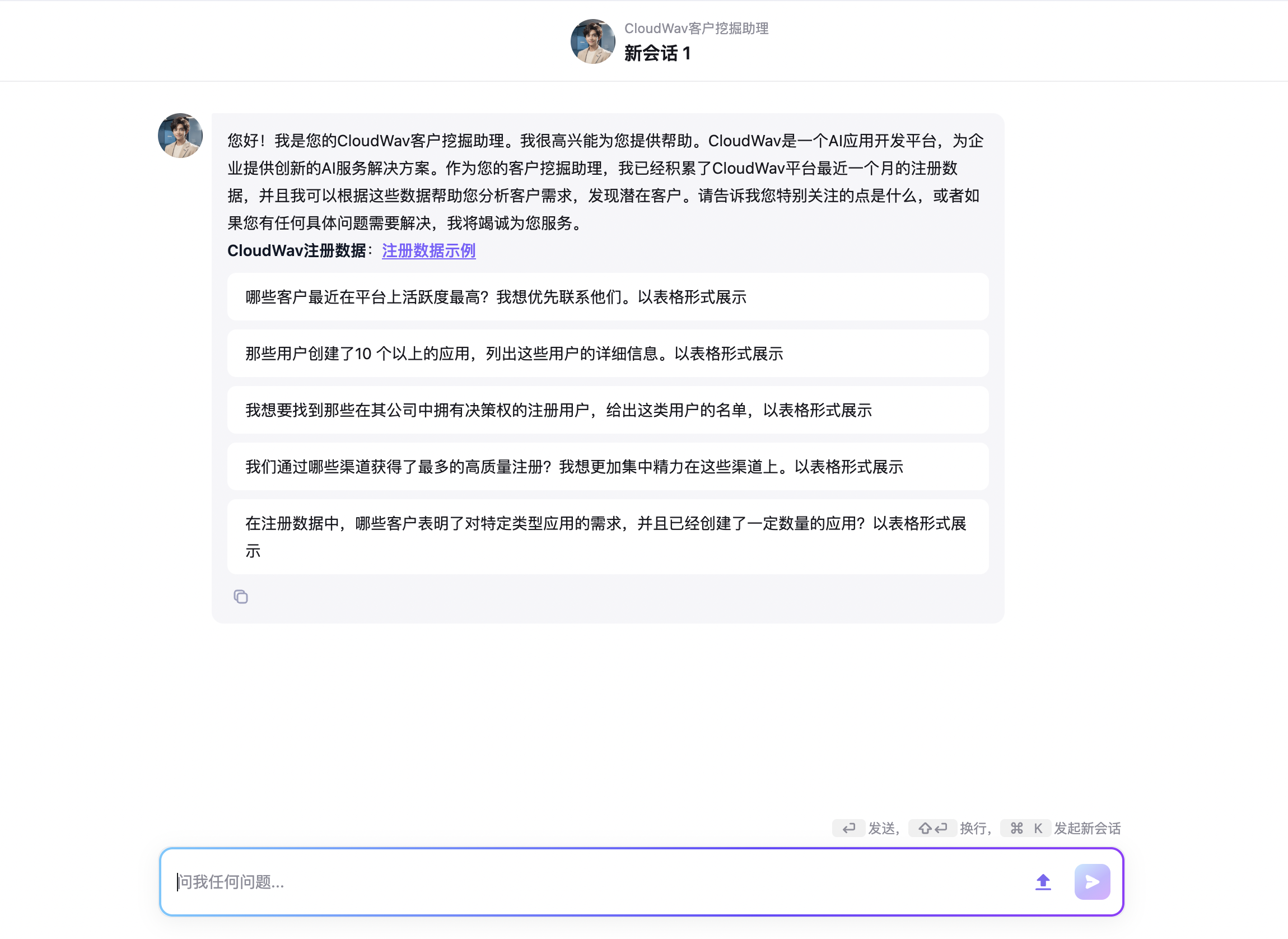The height and width of the screenshot is (939, 1288).
Task: Click the 发起新会话 shortcut hint
Action: (1088, 828)
